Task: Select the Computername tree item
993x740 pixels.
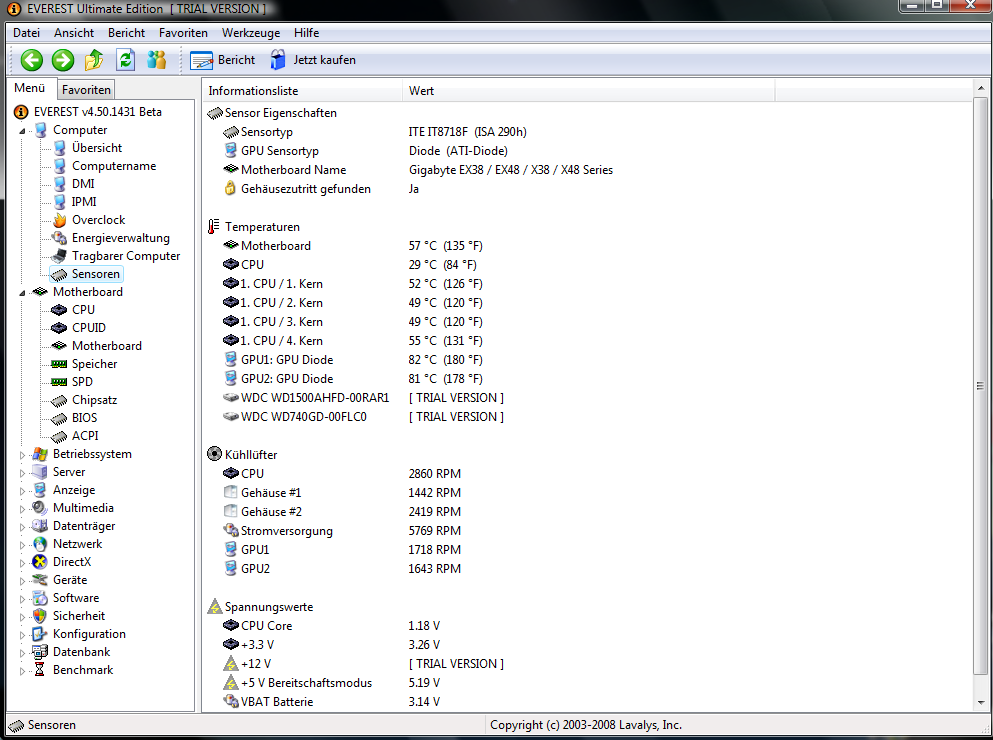Action: 114,166
